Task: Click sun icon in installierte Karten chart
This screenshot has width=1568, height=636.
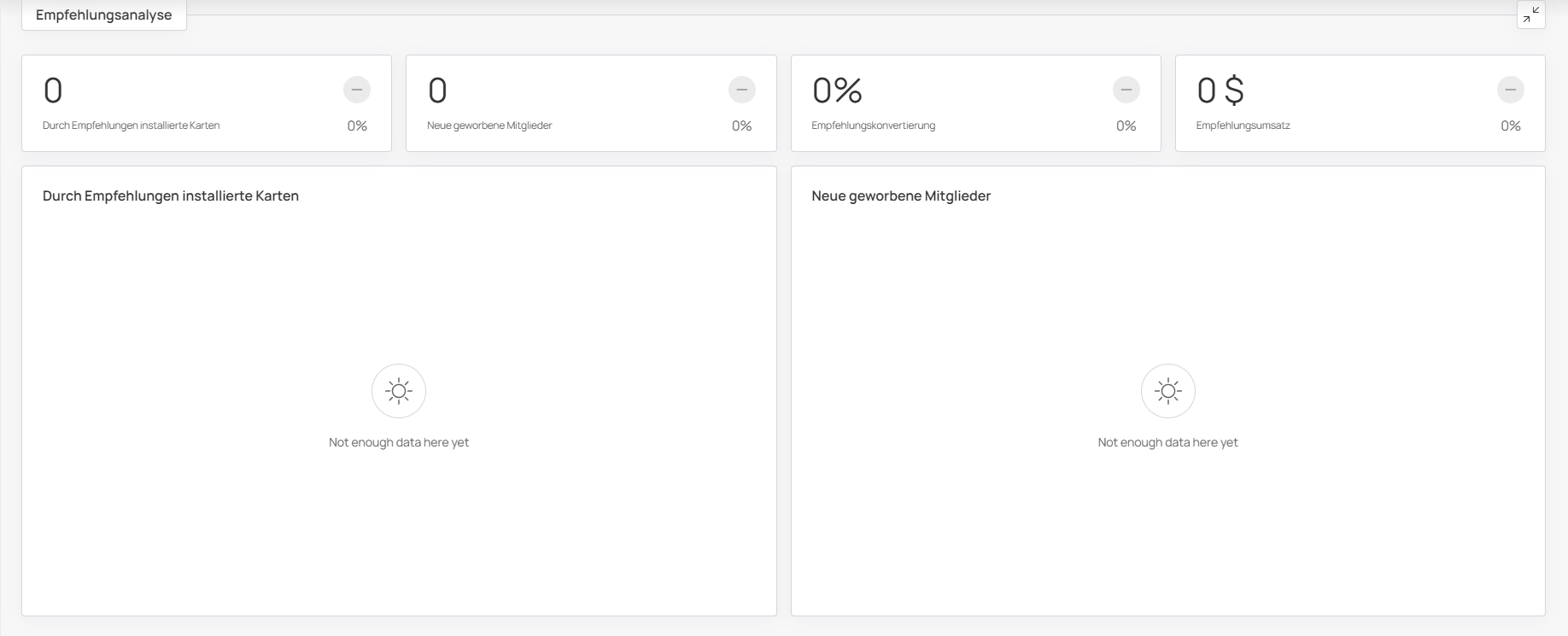Action: (x=399, y=391)
